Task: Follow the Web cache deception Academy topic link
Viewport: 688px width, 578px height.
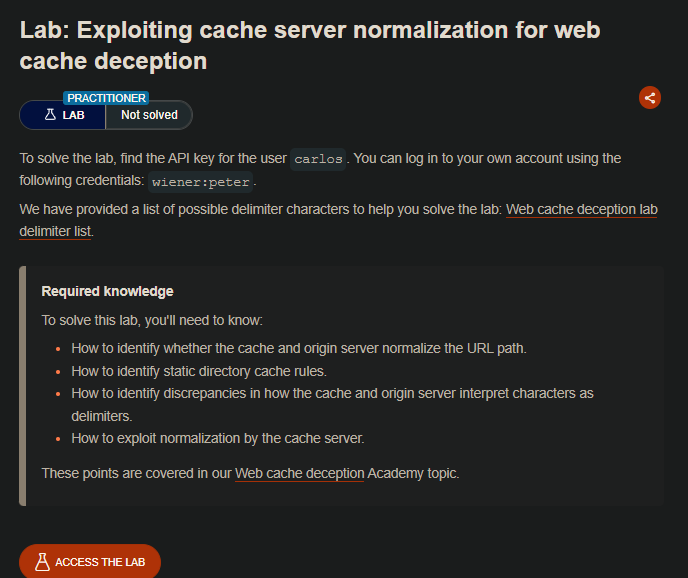Action: [x=300, y=473]
